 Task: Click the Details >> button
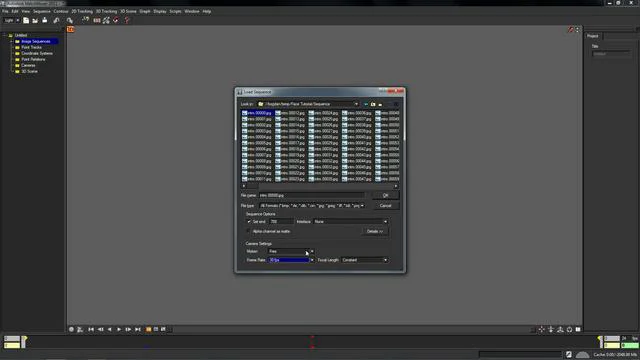(375, 231)
